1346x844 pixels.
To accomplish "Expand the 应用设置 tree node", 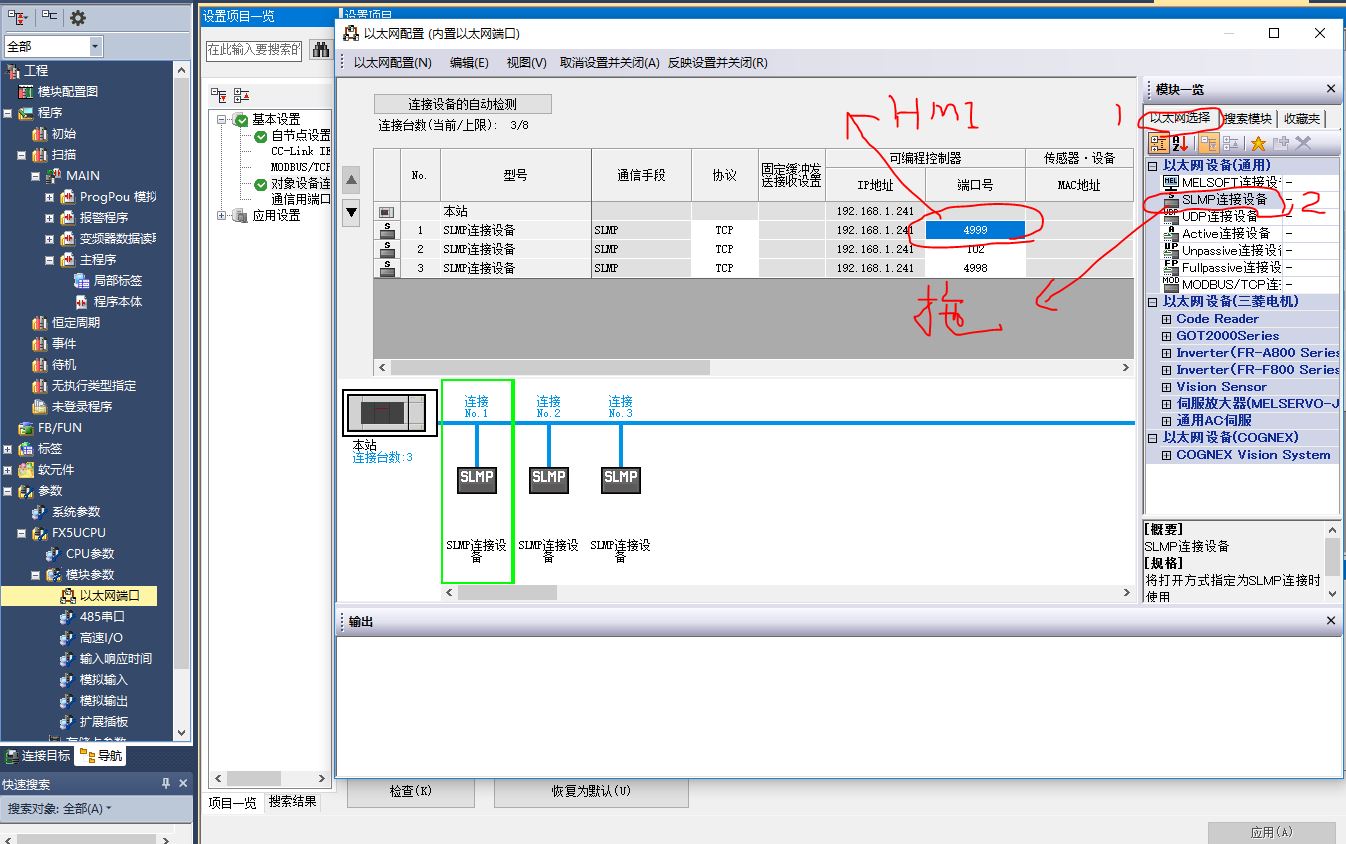I will pos(222,215).
